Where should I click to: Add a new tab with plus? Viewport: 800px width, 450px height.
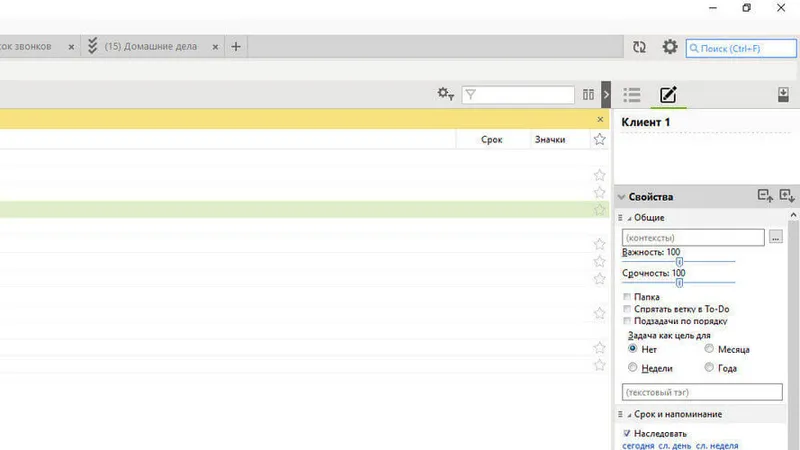click(236, 47)
